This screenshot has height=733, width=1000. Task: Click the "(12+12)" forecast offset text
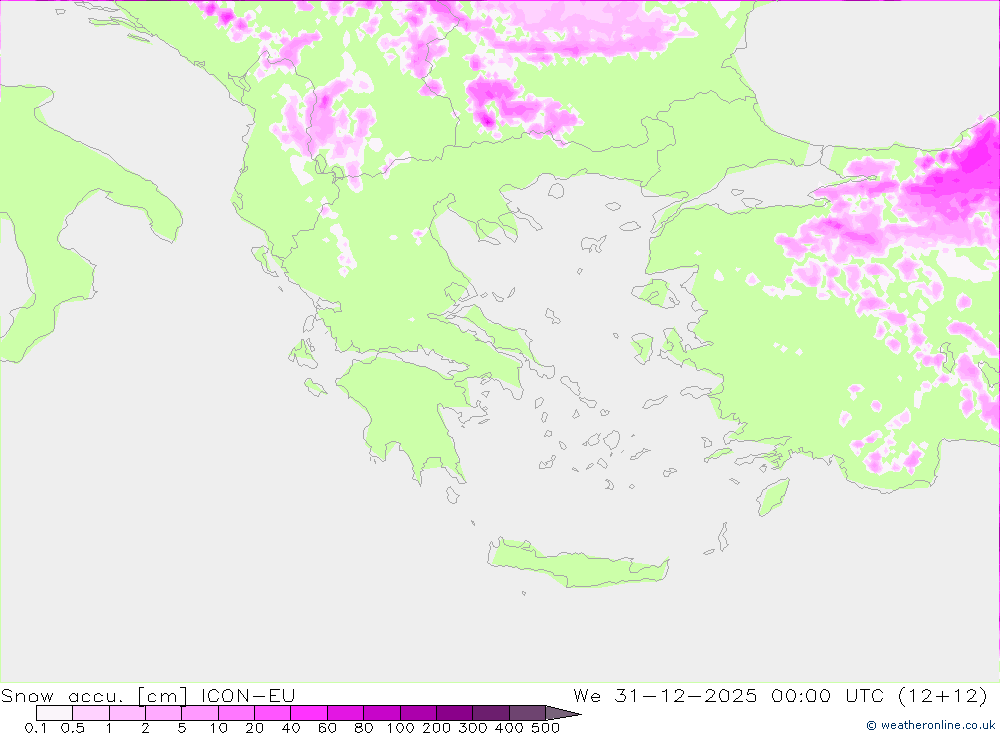click(x=943, y=695)
